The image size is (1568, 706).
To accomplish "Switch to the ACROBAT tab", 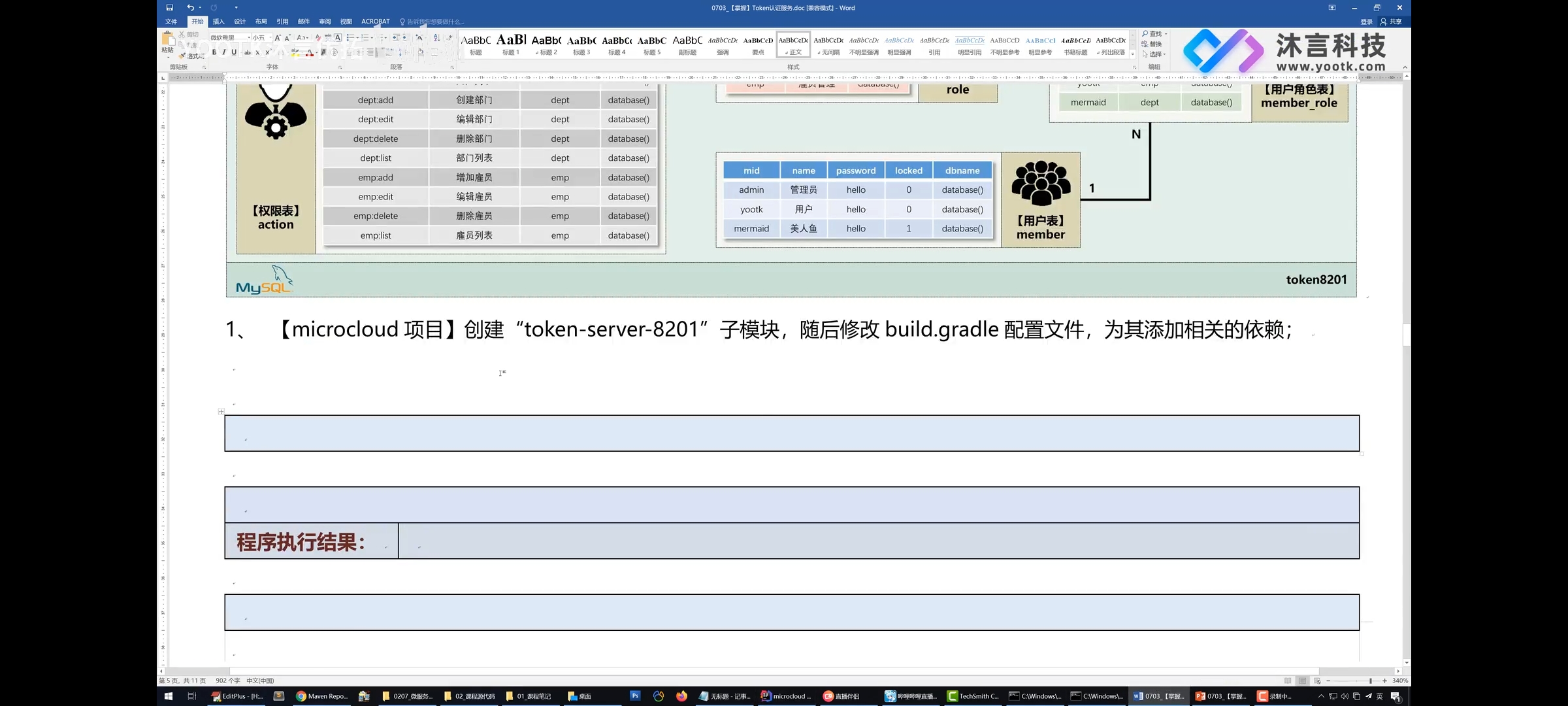I will (x=376, y=22).
